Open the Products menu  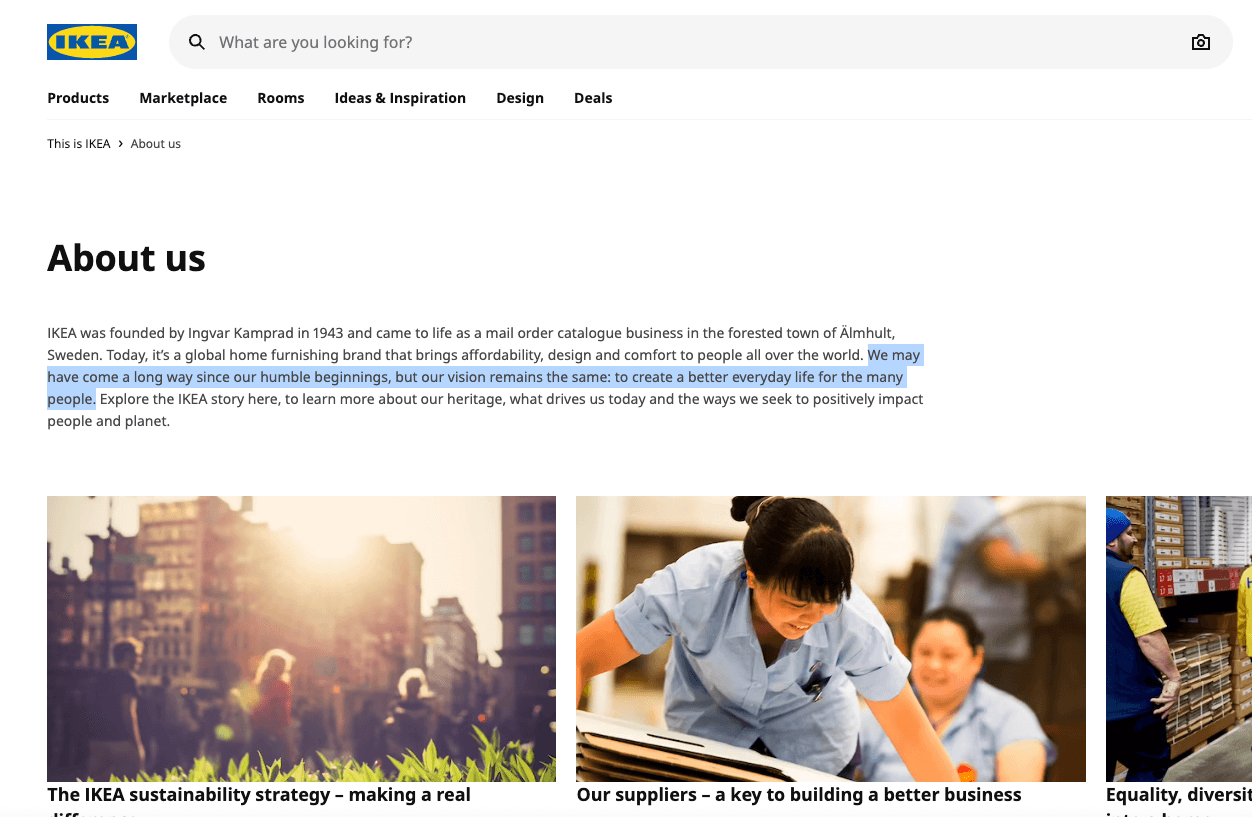coord(78,98)
